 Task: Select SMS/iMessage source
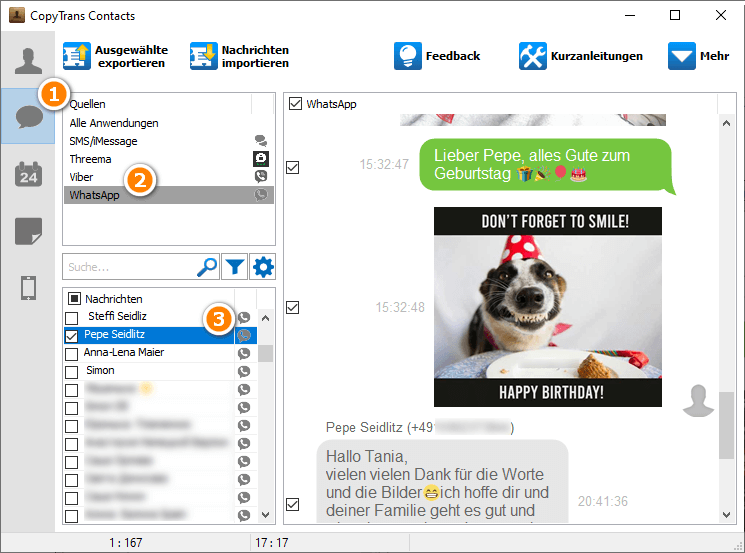tap(169, 141)
